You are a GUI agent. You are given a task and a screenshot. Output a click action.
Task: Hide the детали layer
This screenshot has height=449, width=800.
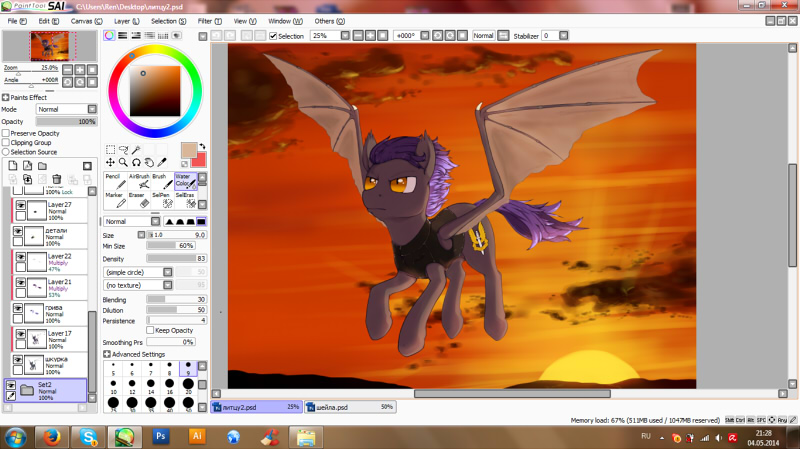18,231
